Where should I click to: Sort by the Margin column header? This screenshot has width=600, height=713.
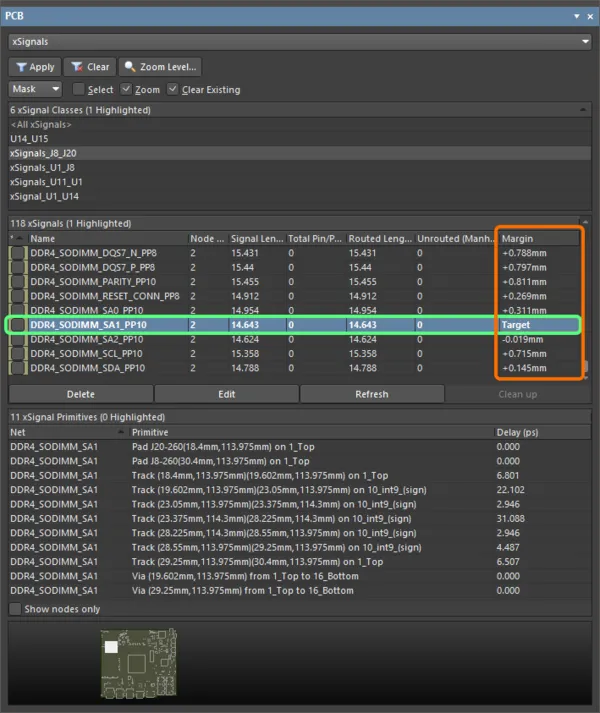(x=535, y=239)
